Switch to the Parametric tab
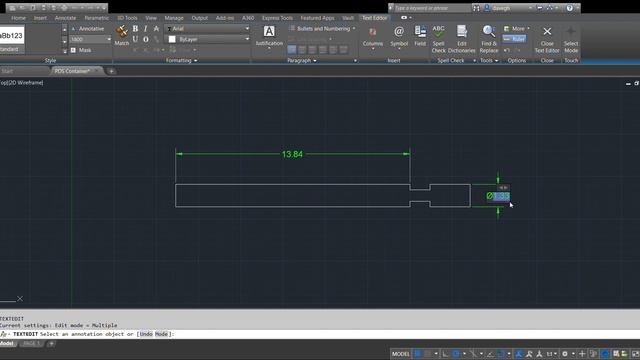Viewport: 640px width, 360px height. tap(97, 18)
